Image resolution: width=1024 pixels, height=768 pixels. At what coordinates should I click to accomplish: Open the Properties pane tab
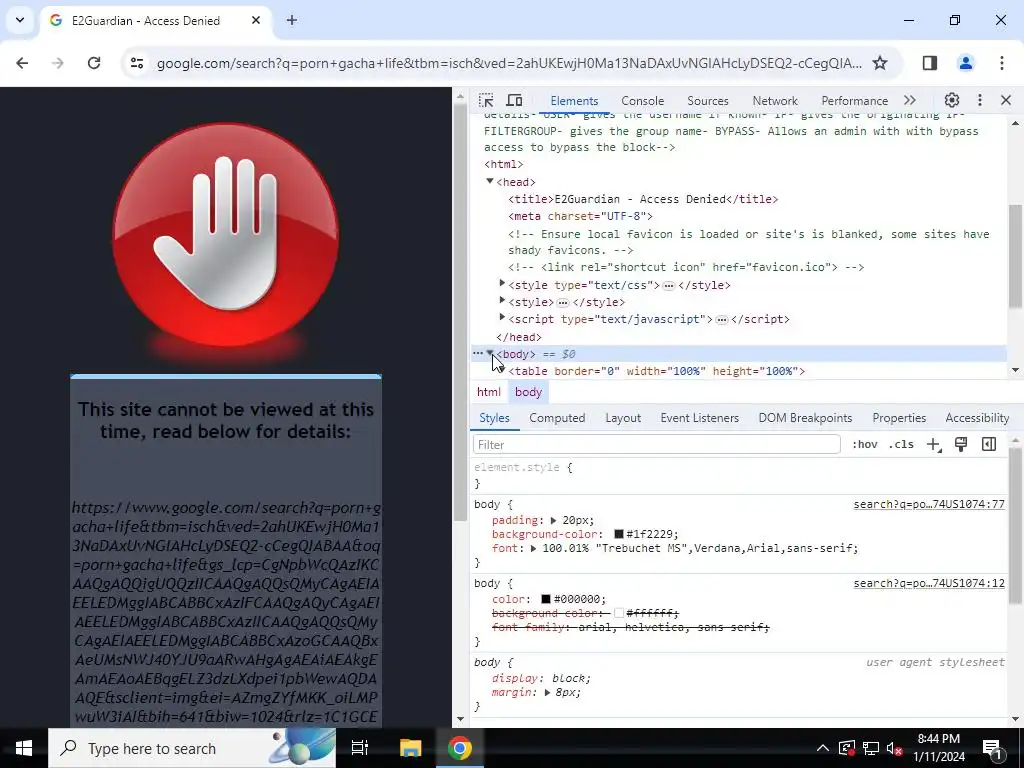(x=899, y=418)
